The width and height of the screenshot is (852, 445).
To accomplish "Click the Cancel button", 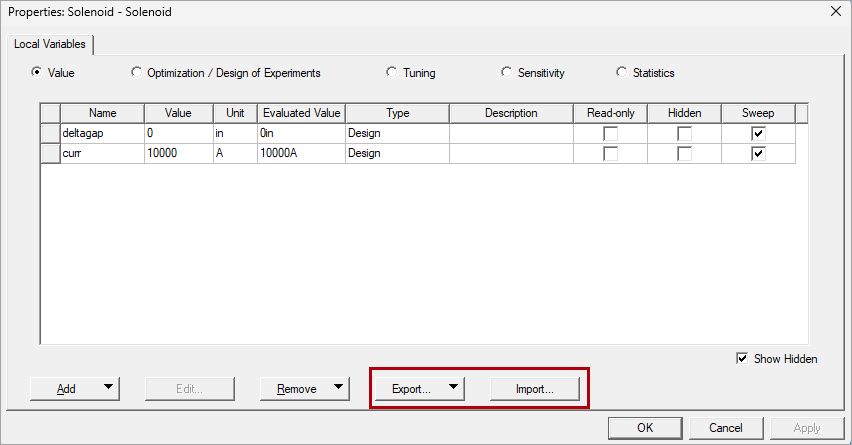I will (x=726, y=428).
